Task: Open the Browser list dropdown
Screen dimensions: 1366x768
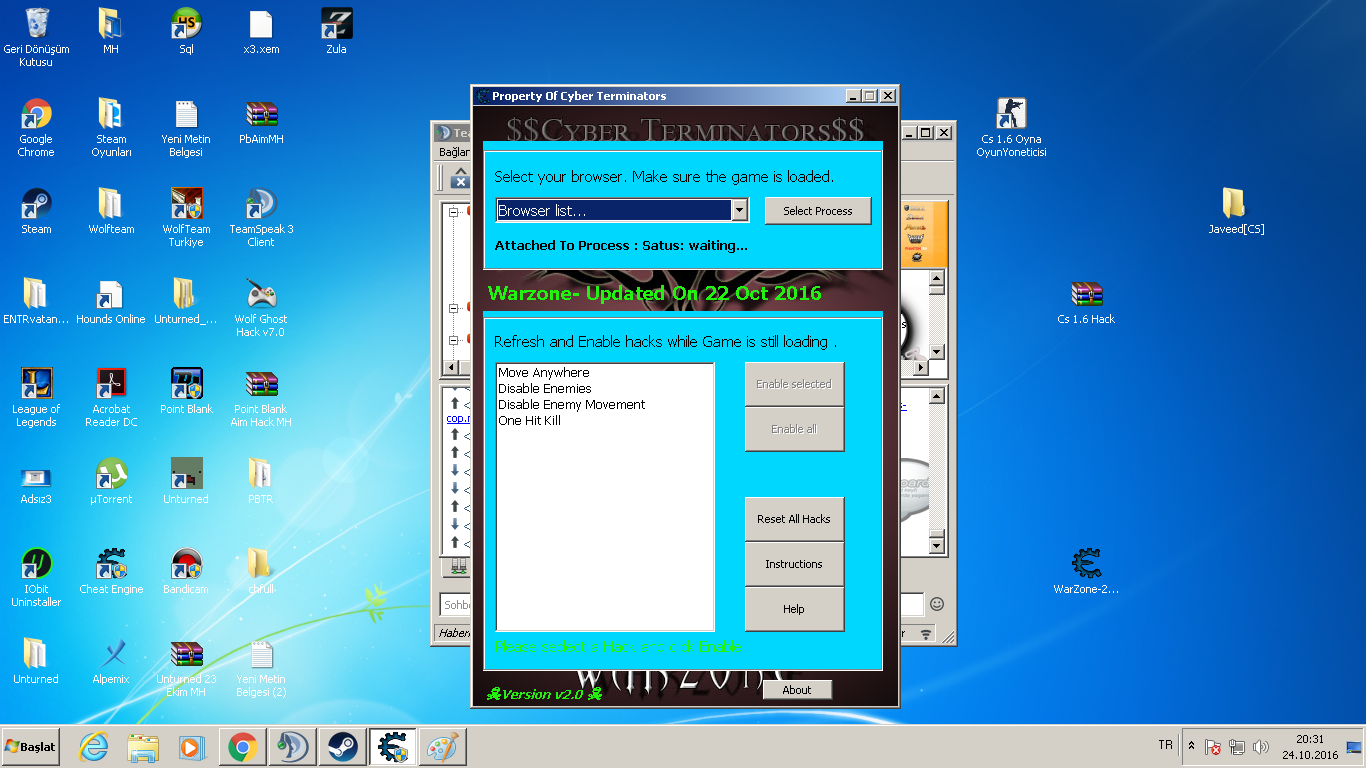Action: coord(740,210)
